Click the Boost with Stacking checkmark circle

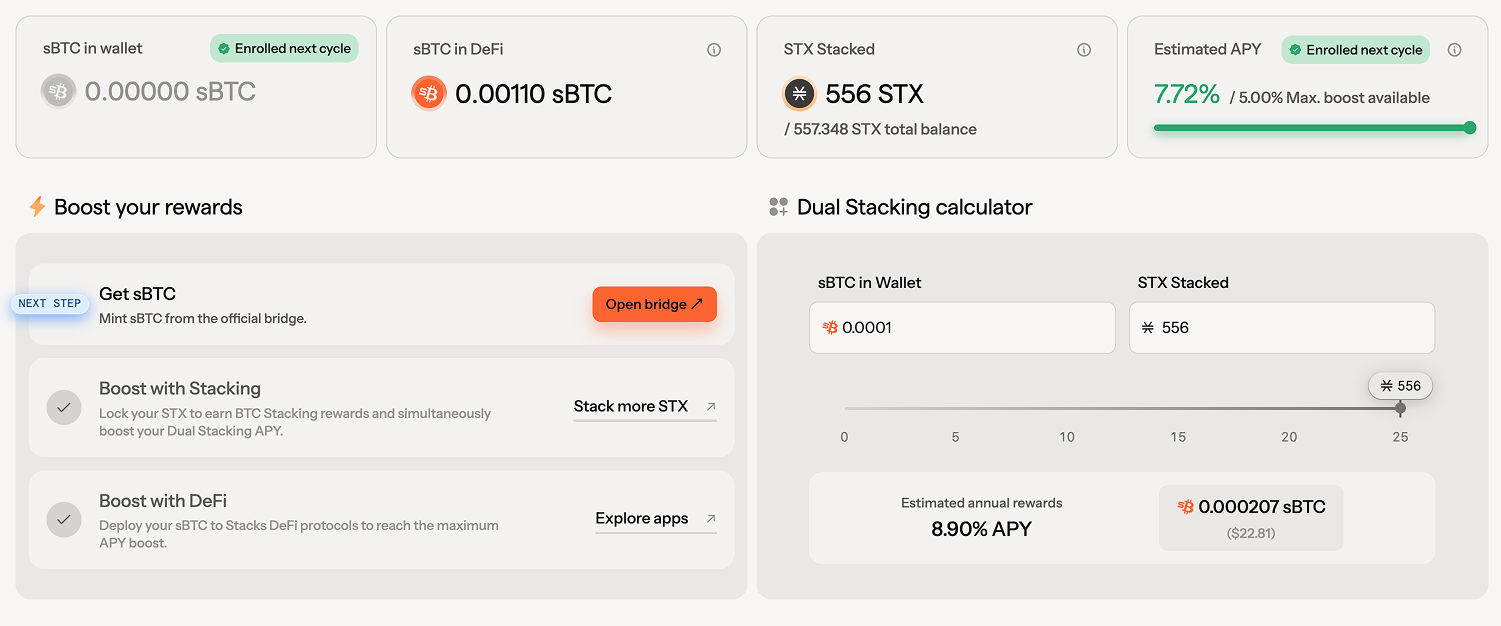coord(64,407)
